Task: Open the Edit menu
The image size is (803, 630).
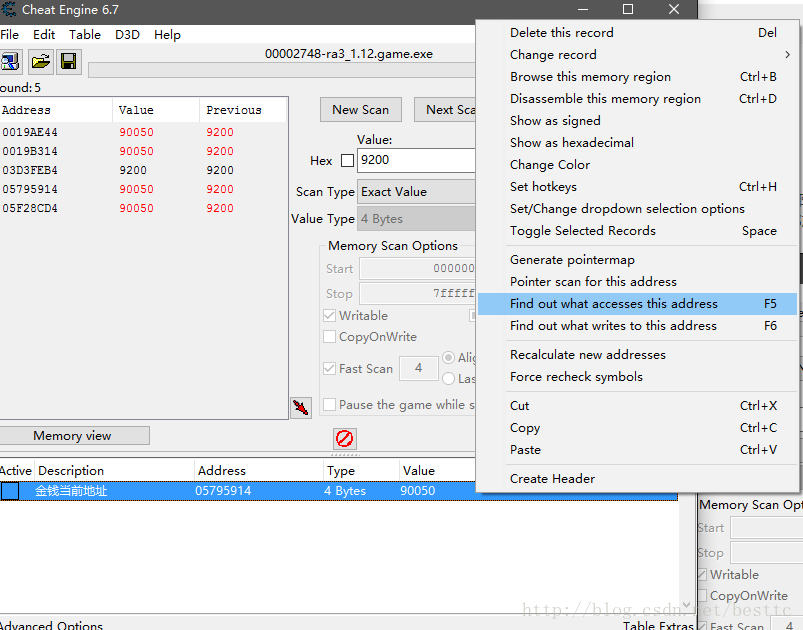Action: coord(44,34)
